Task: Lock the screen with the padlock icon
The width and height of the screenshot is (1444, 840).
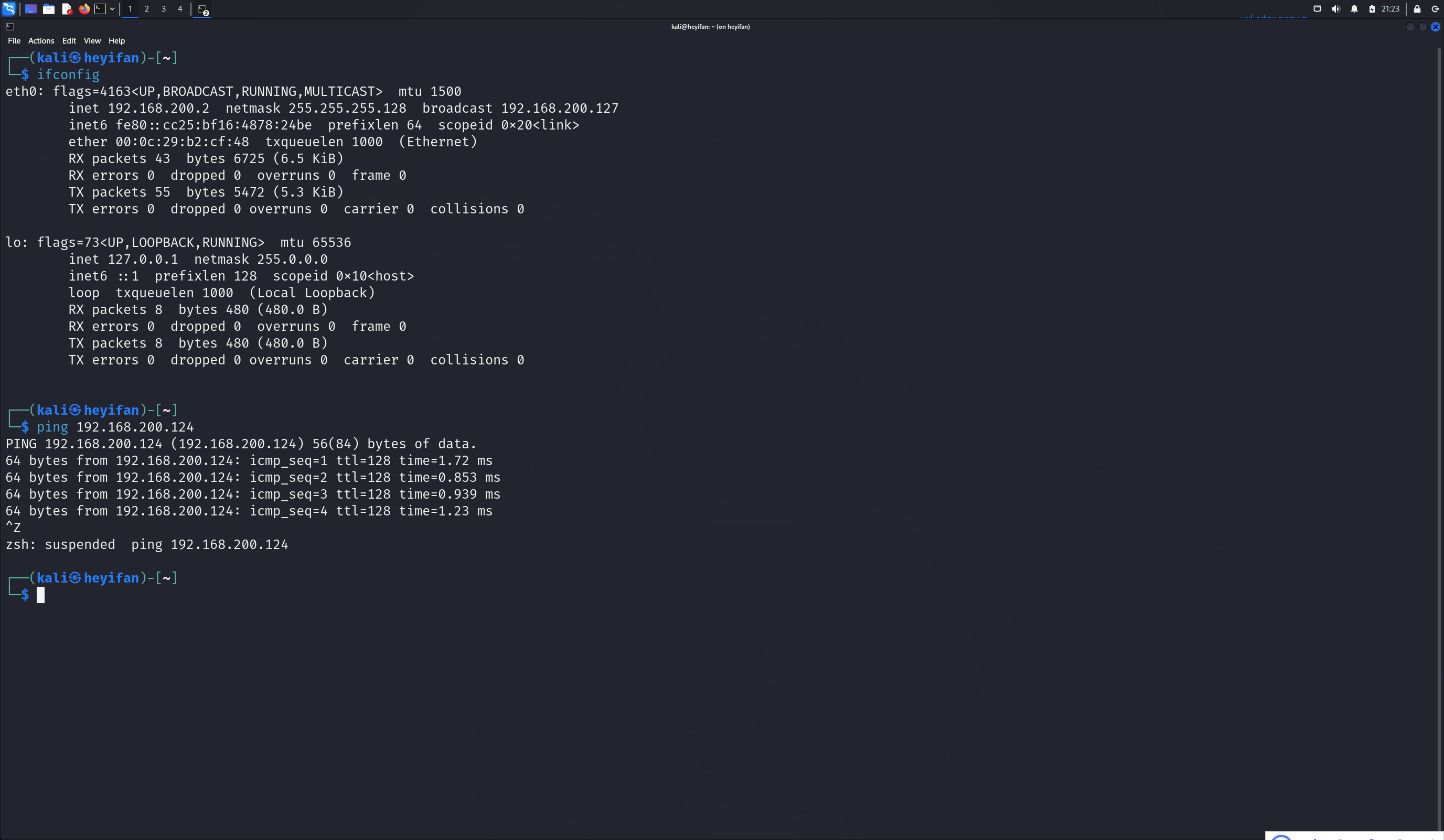Action: [x=1417, y=8]
